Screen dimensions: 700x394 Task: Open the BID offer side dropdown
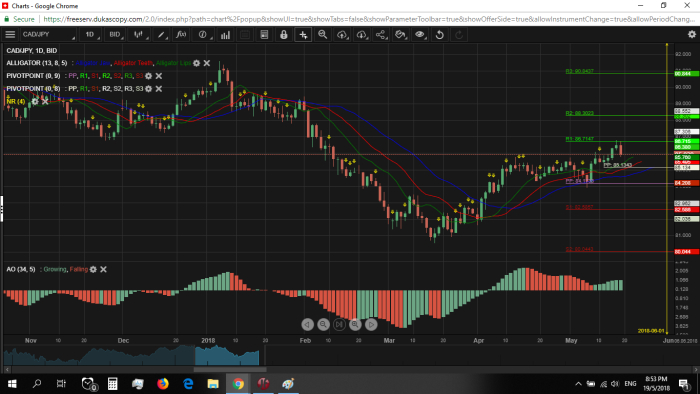click(115, 34)
